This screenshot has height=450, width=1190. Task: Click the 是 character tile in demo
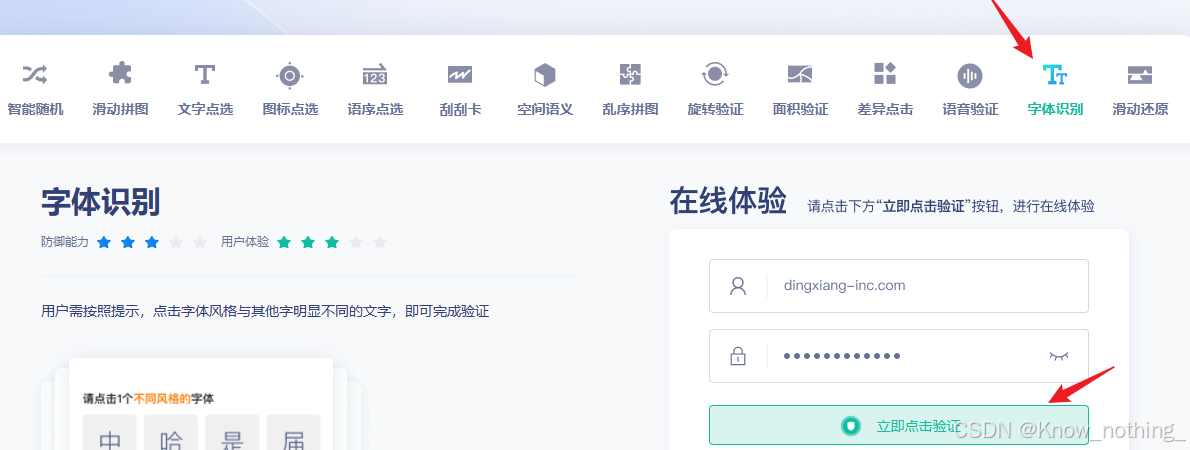tap(232, 433)
